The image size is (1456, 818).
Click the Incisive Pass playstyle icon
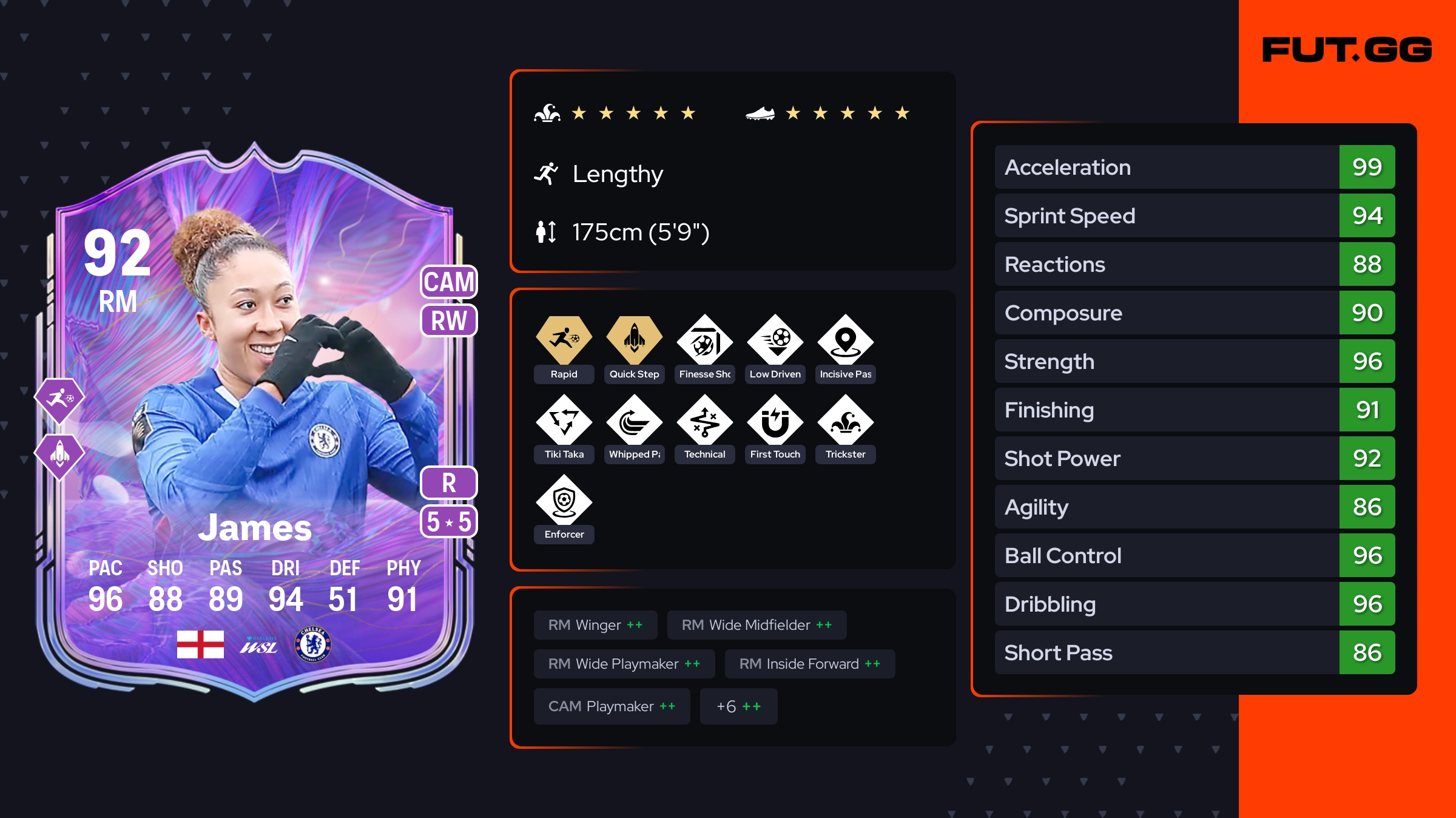pyautogui.click(x=845, y=339)
